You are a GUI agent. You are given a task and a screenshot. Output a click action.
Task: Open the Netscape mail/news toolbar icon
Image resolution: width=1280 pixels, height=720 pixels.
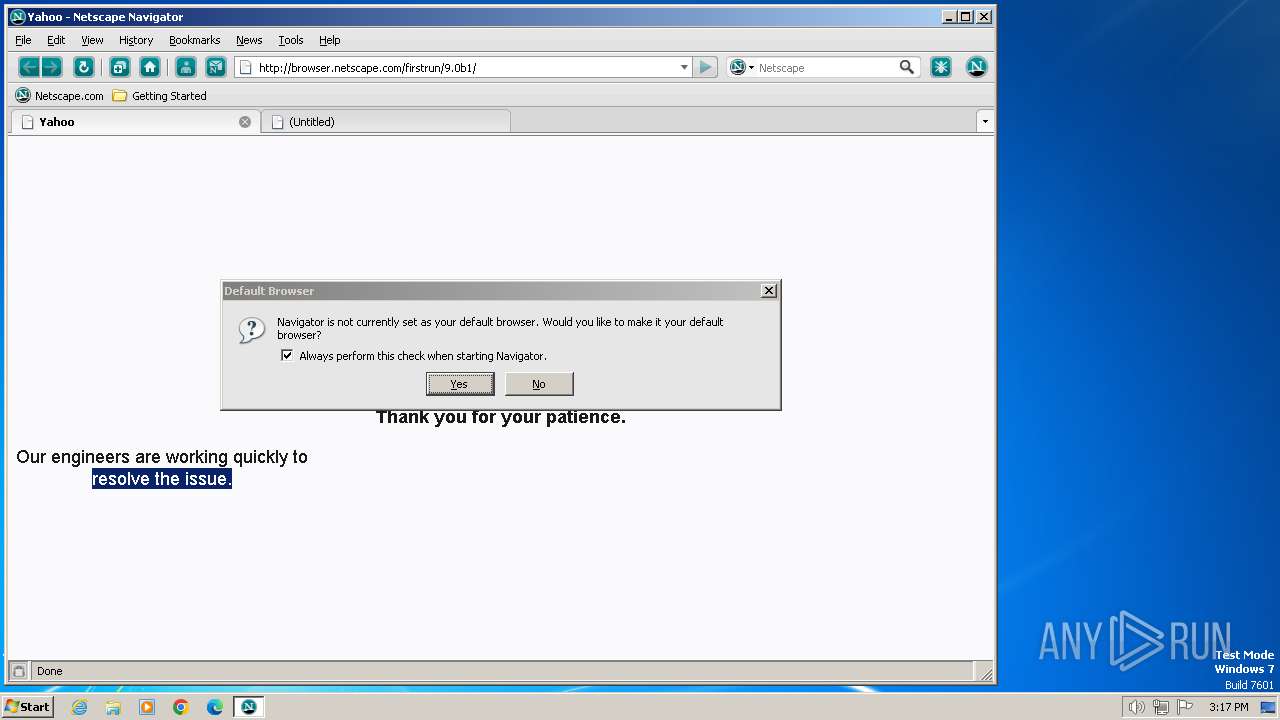tap(215, 67)
